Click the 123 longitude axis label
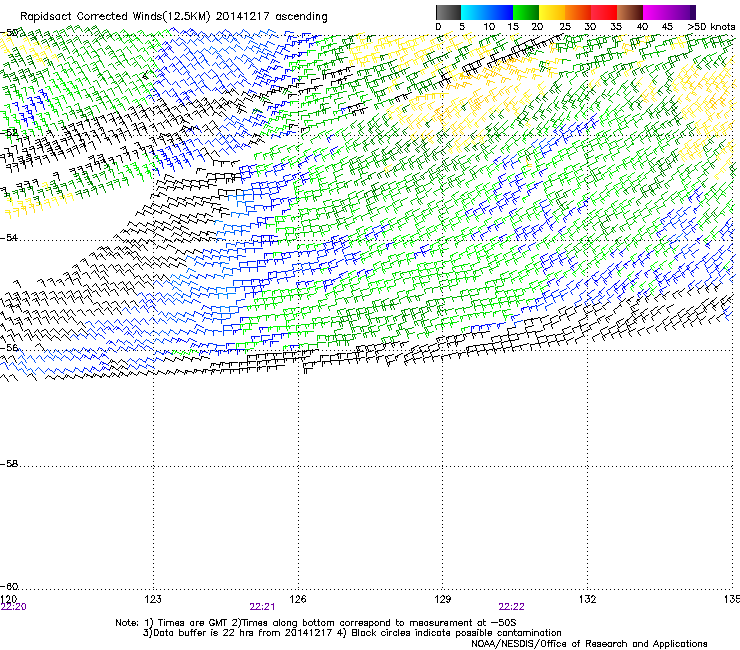The width and height of the screenshot is (740, 650). point(153,599)
